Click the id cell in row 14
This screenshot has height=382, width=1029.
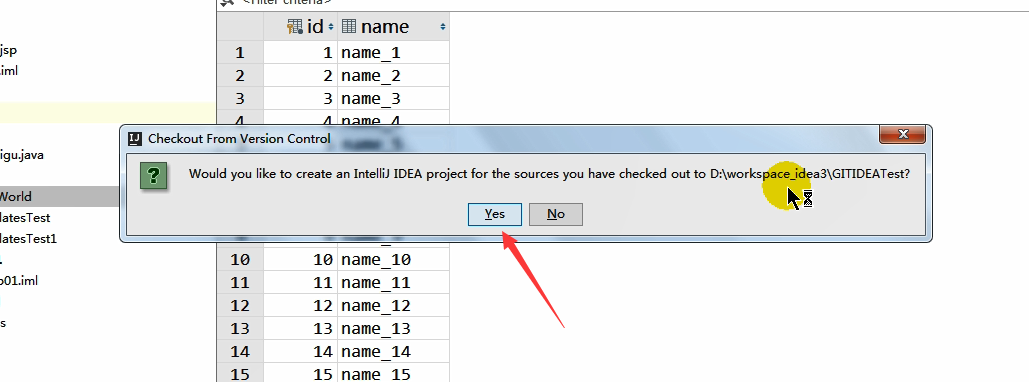click(301, 352)
